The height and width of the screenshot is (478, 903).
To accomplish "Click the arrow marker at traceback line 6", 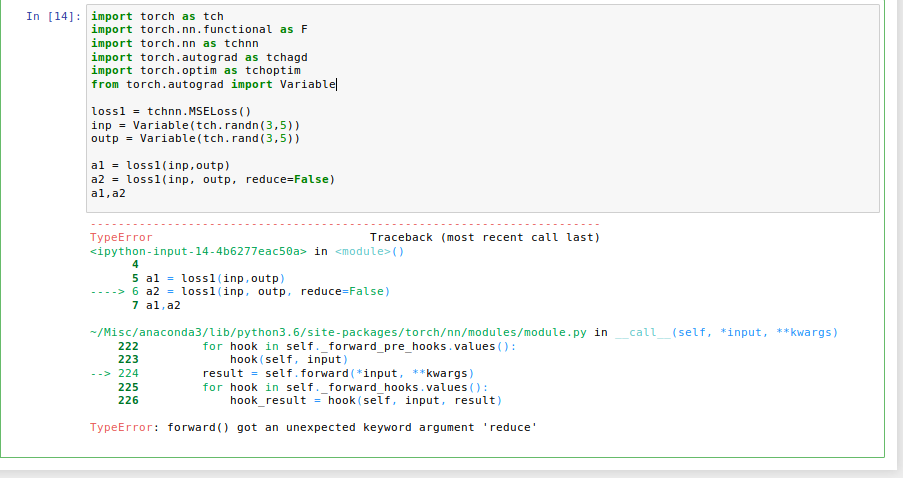I will click(107, 291).
